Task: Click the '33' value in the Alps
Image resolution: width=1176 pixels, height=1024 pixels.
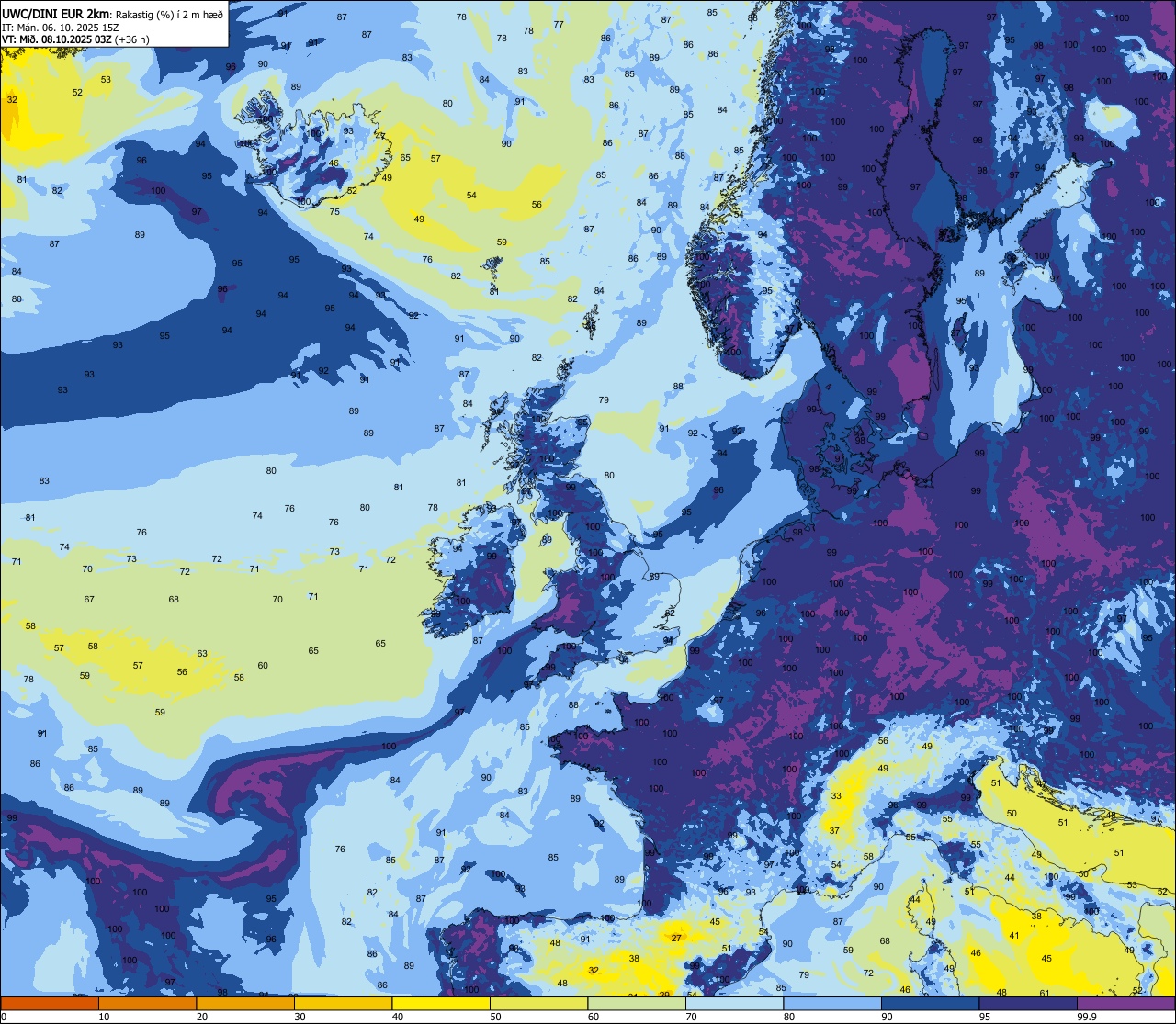Action: 836,795
